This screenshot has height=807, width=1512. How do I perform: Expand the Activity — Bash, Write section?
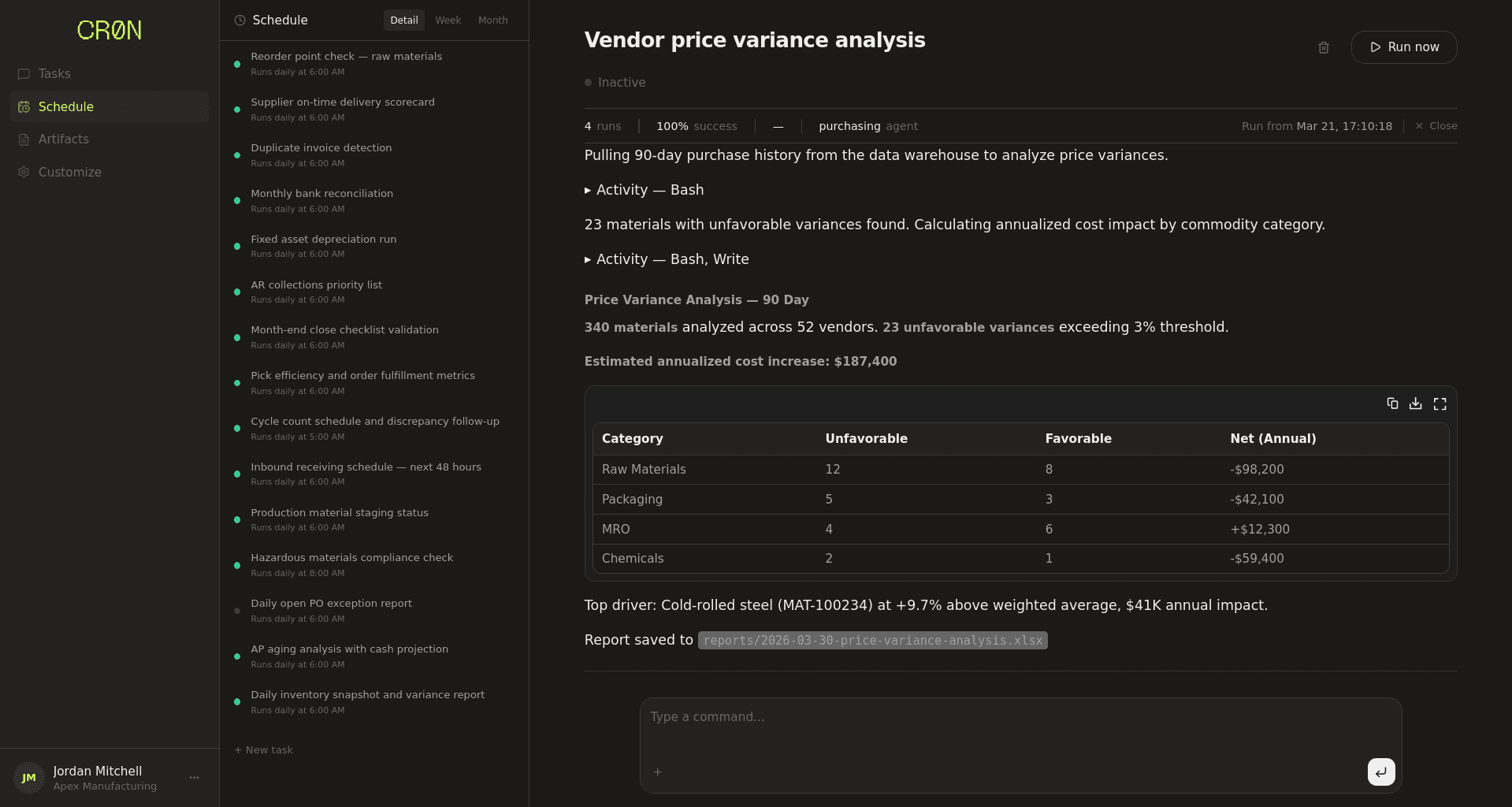tap(667, 259)
